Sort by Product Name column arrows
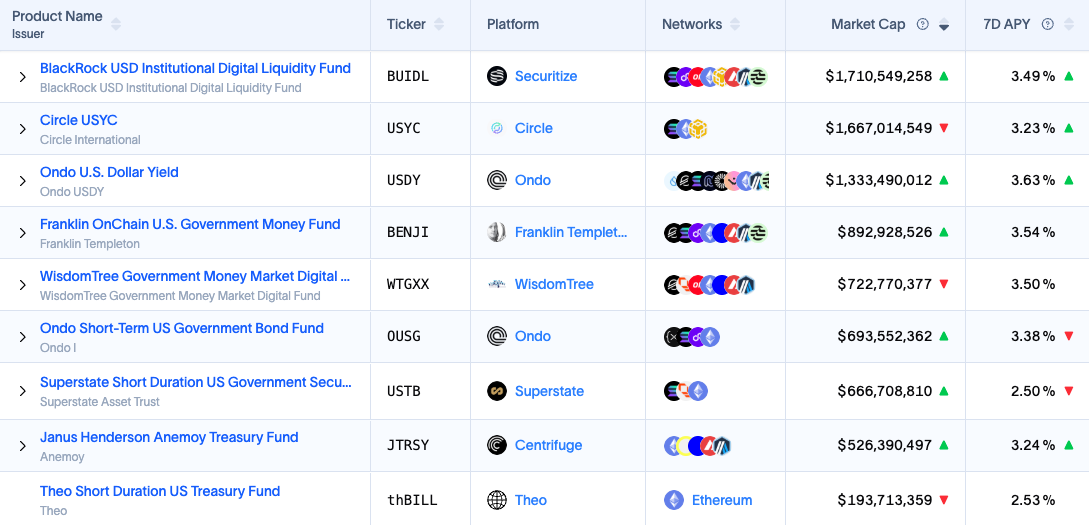Image resolution: width=1089 pixels, height=525 pixels. click(x=116, y=24)
